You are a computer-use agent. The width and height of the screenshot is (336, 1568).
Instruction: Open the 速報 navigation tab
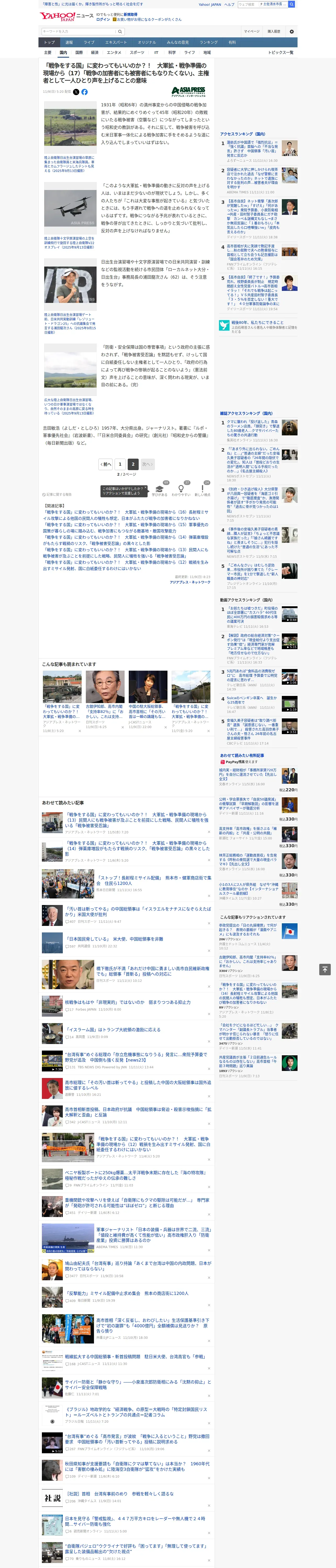(x=69, y=42)
